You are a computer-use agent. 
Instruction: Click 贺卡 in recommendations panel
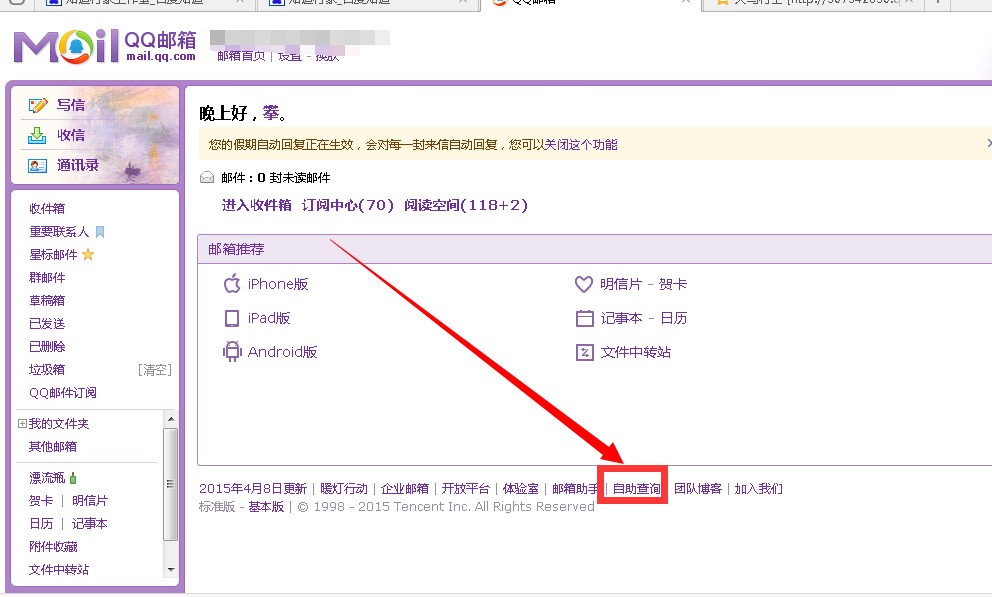[x=673, y=285]
